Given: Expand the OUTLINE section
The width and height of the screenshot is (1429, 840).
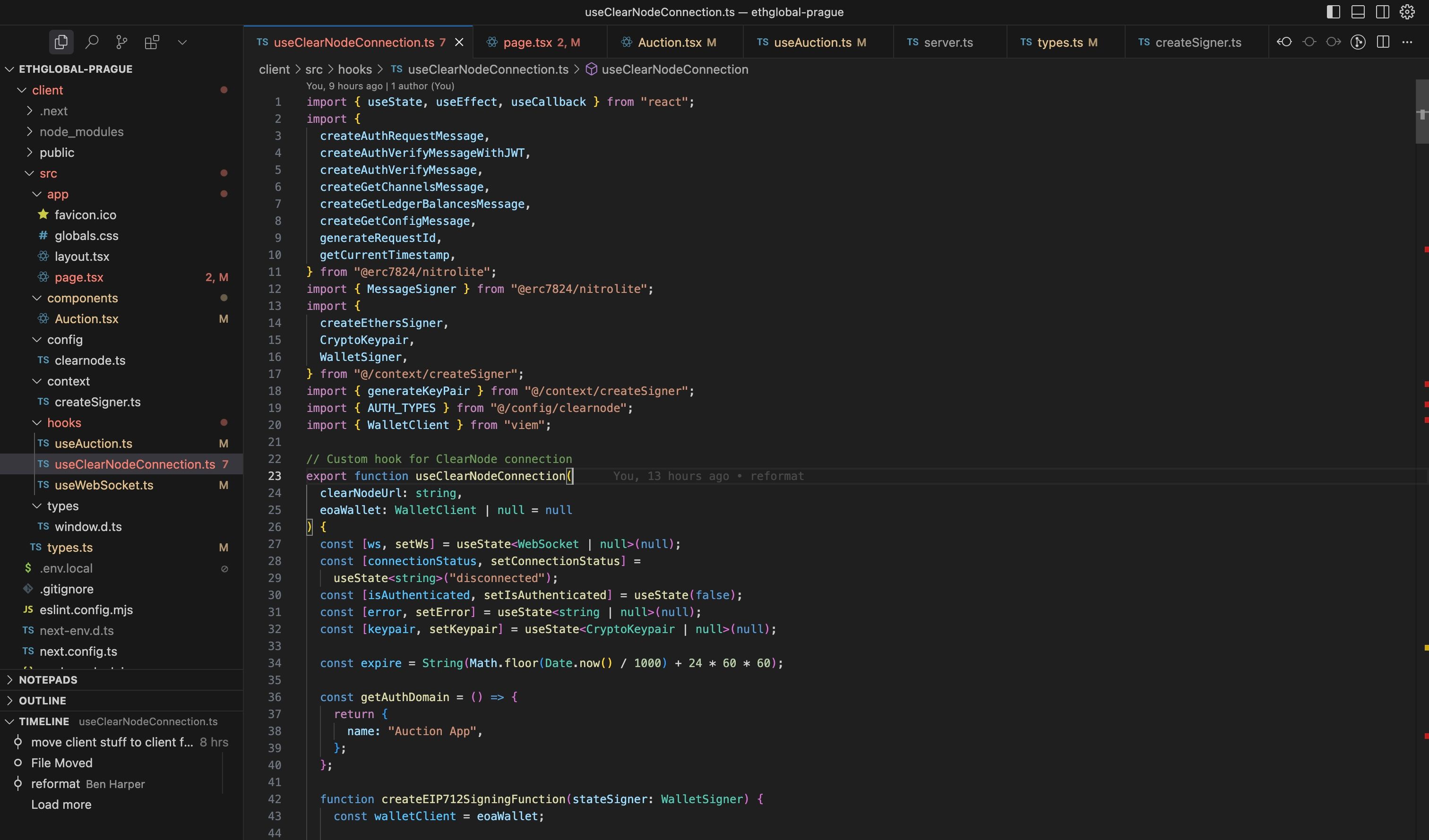Looking at the screenshot, I should tap(121, 701).
